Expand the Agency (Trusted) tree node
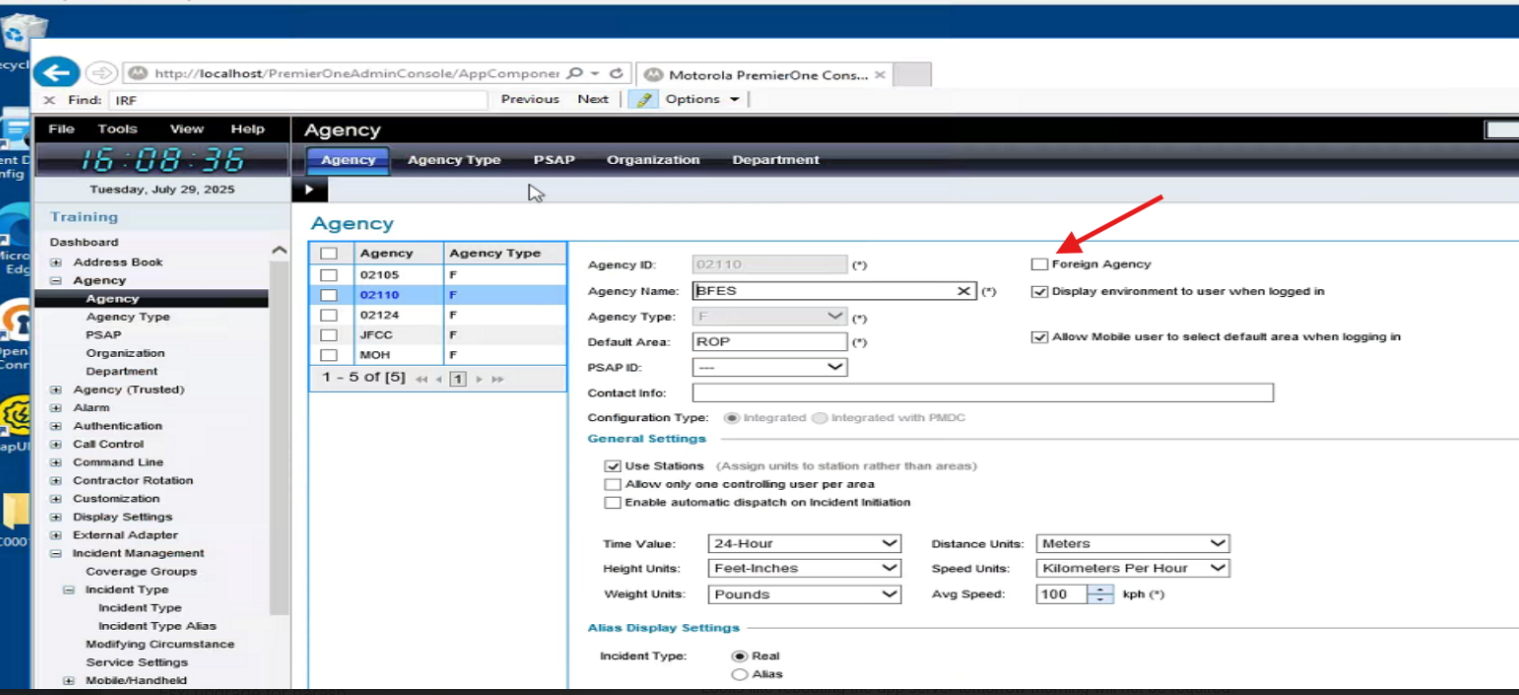 56,390
